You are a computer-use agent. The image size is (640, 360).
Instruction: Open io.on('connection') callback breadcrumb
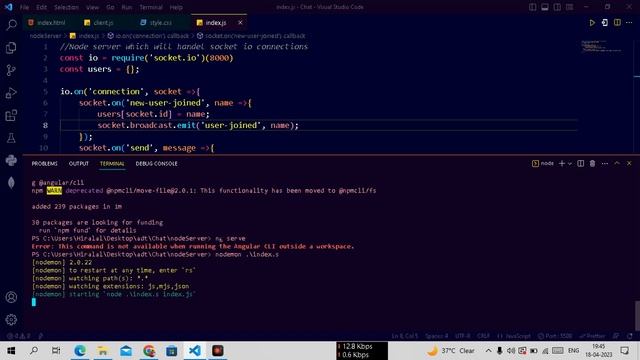(x=152, y=36)
